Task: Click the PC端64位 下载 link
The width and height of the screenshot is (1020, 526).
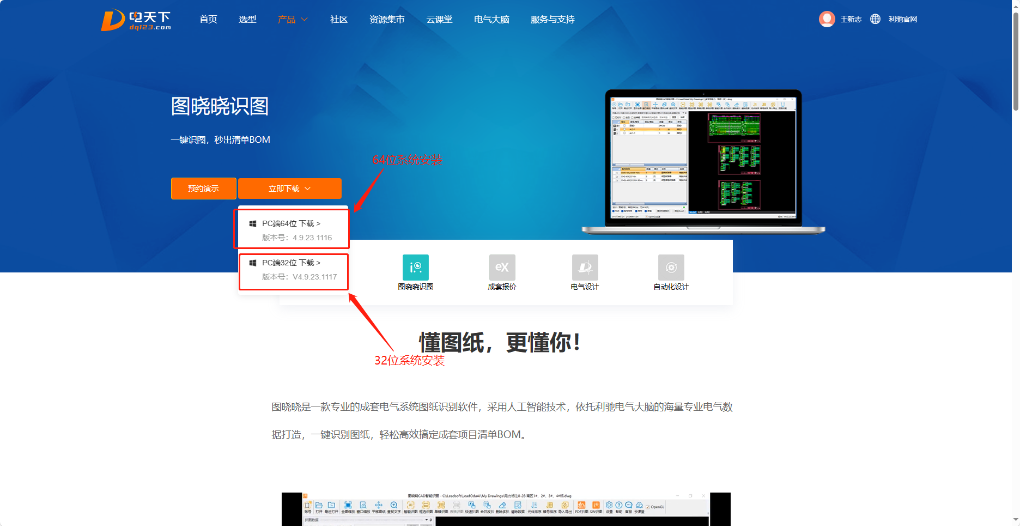Action: [291, 223]
